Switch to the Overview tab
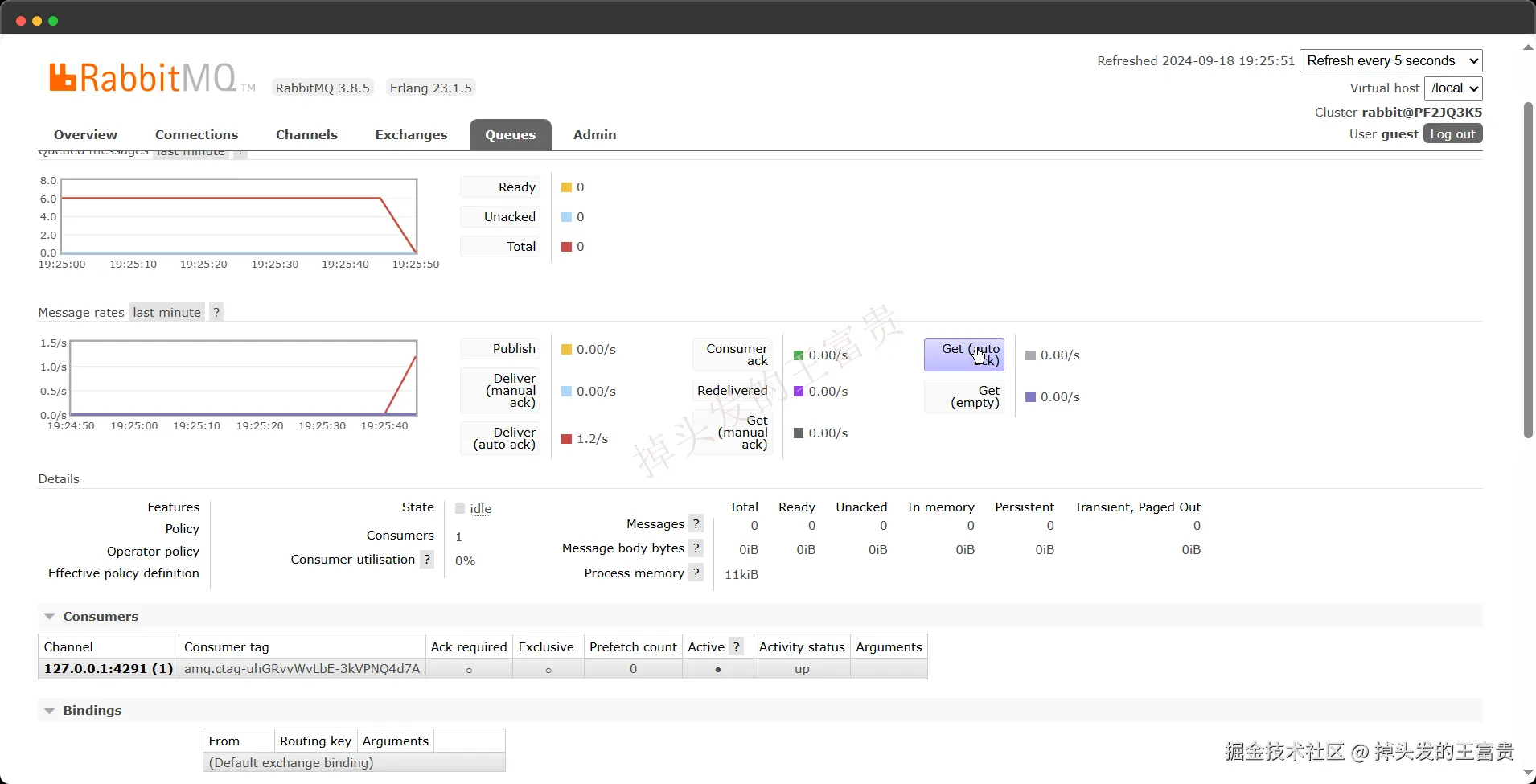This screenshot has height=784, width=1536. pyautogui.click(x=85, y=135)
